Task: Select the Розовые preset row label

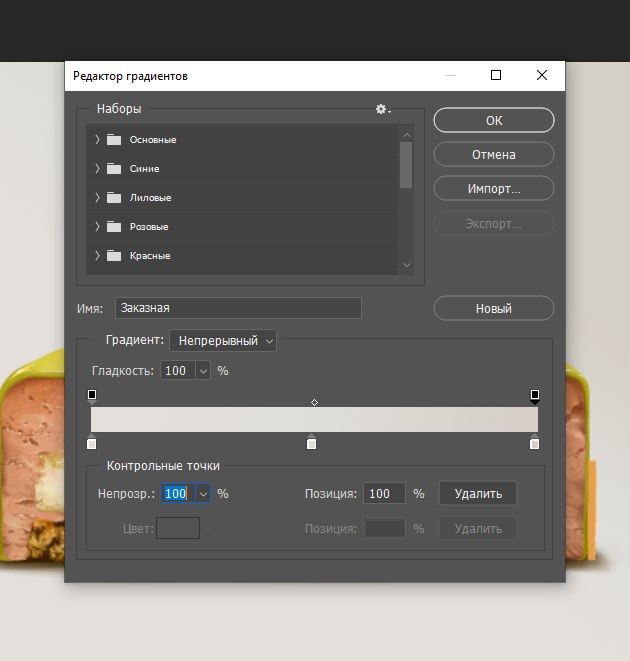Action: pos(149,227)
